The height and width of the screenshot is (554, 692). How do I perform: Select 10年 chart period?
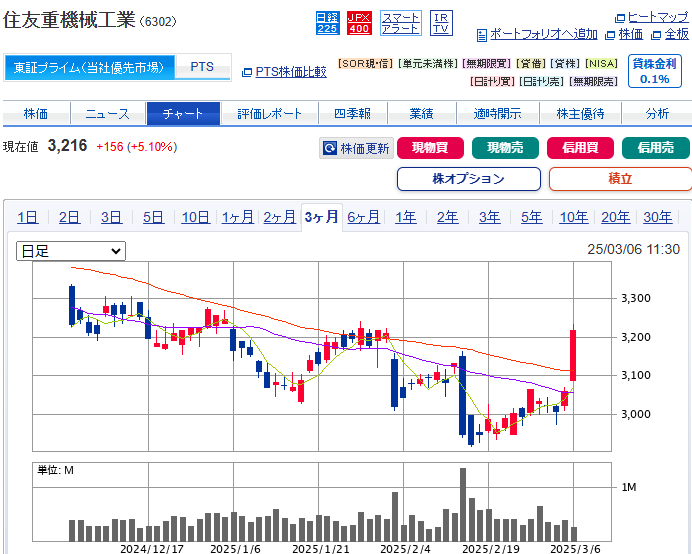click(574, 217)
